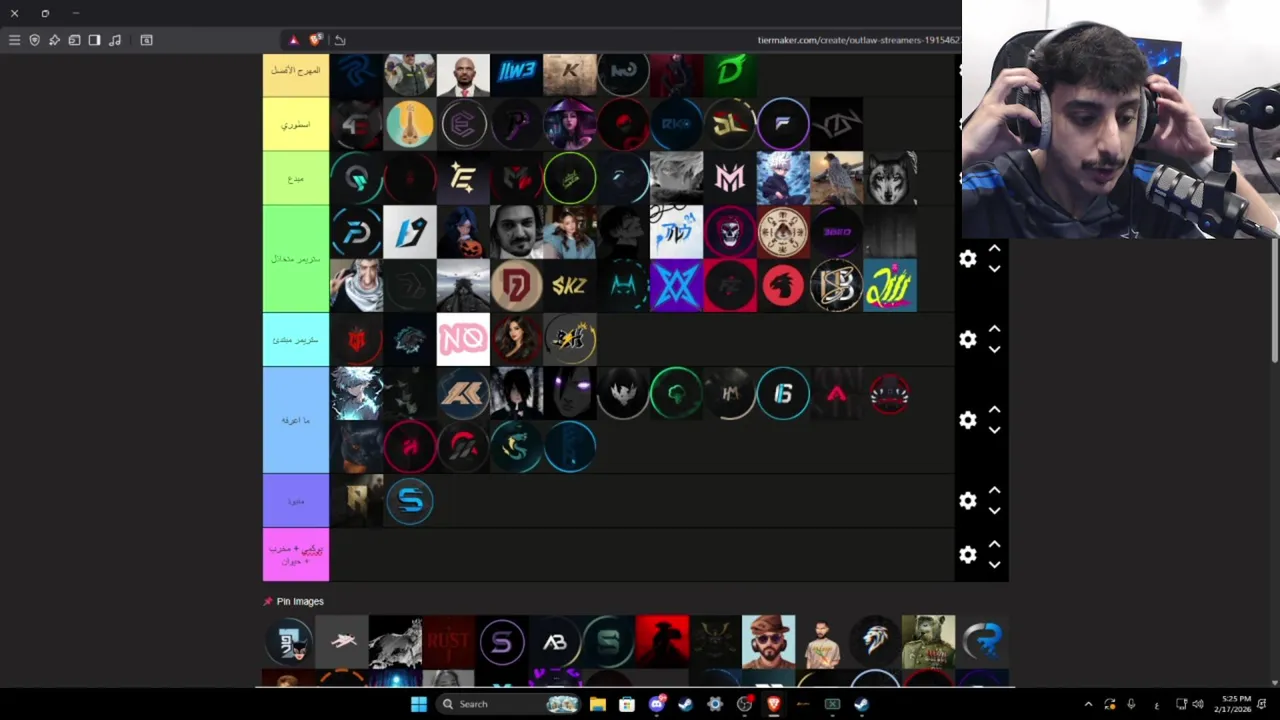Click the pale yellow top tier label
The width and height of the screenshot is (1280, 720).
296,75
